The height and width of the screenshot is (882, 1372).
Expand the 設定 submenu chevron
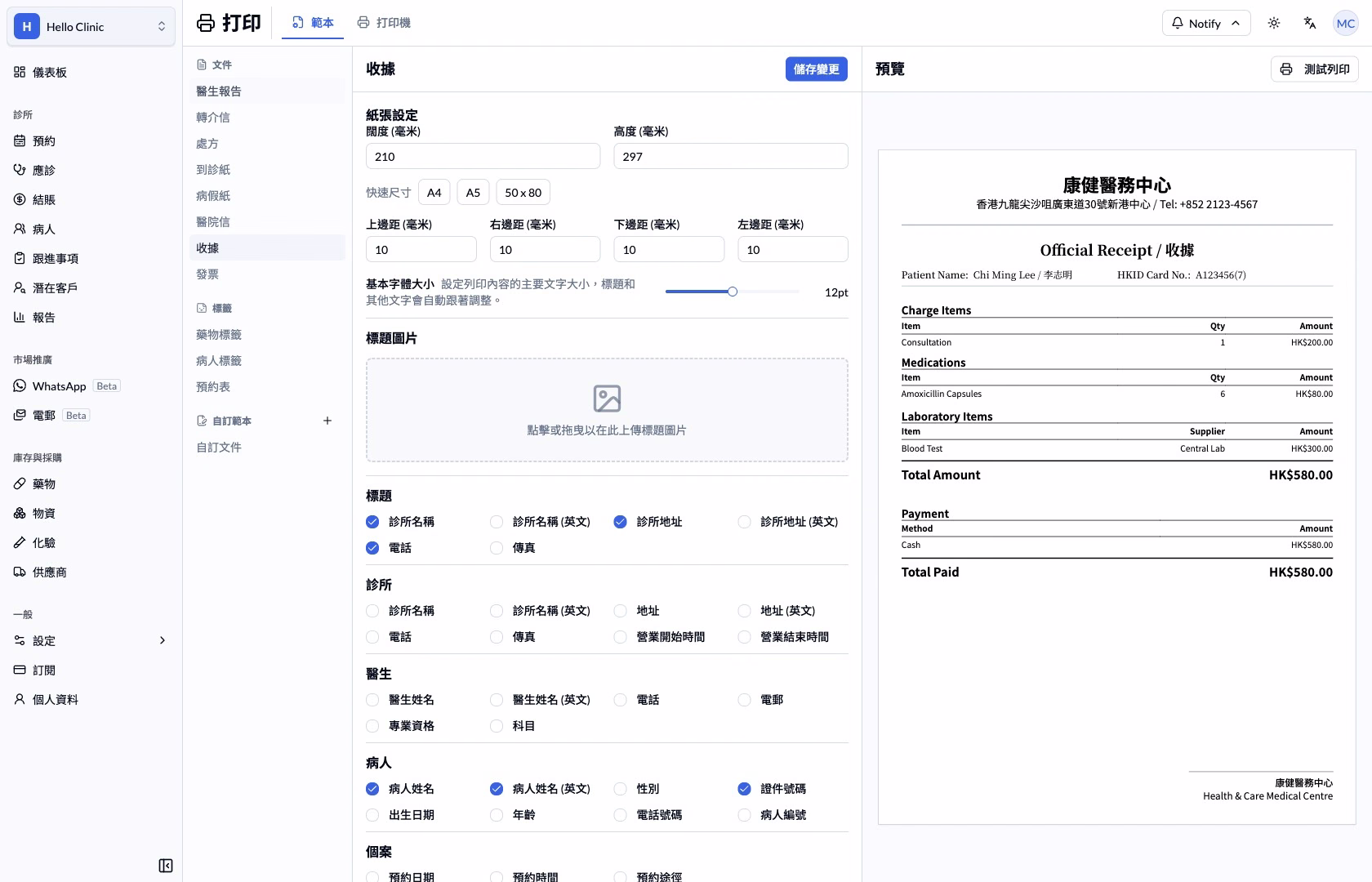[x=162, y=640]
